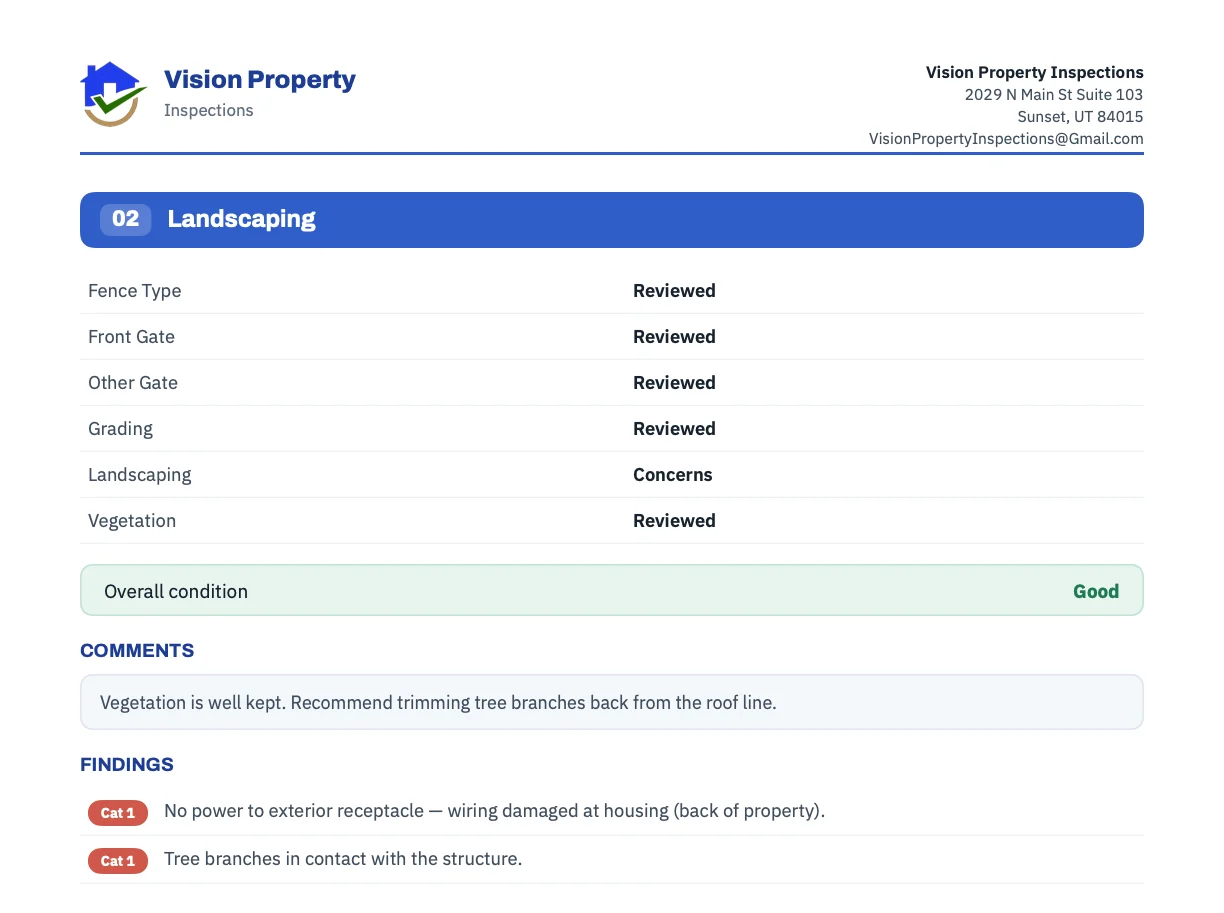Click the Overall condition label

tap(176, 591)
